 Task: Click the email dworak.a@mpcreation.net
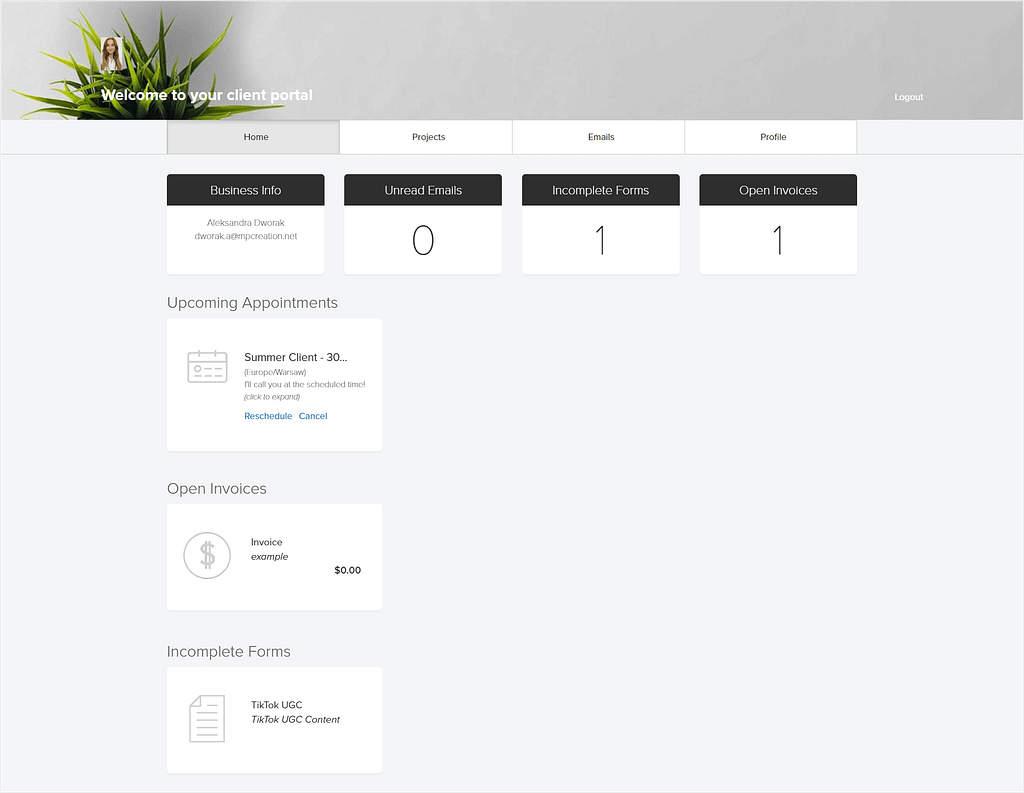pos(246,236)
